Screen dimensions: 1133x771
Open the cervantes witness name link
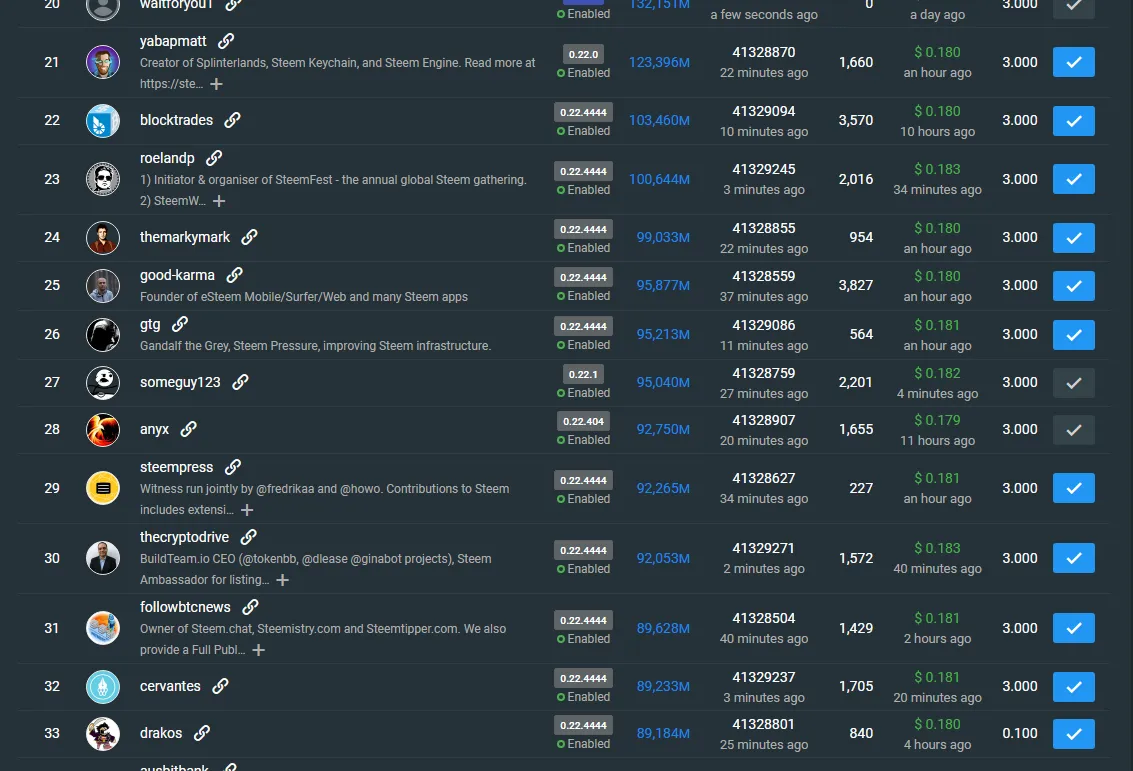pyautogui.click(x=170, y=686)
